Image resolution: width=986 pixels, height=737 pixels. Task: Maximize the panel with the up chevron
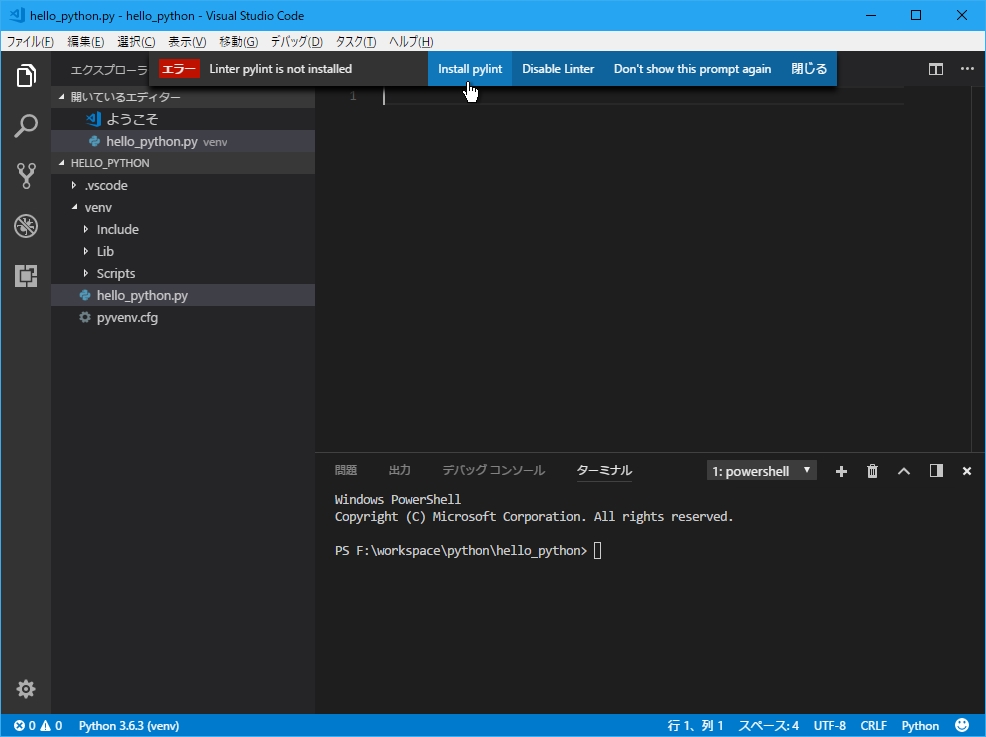point(904,471)
